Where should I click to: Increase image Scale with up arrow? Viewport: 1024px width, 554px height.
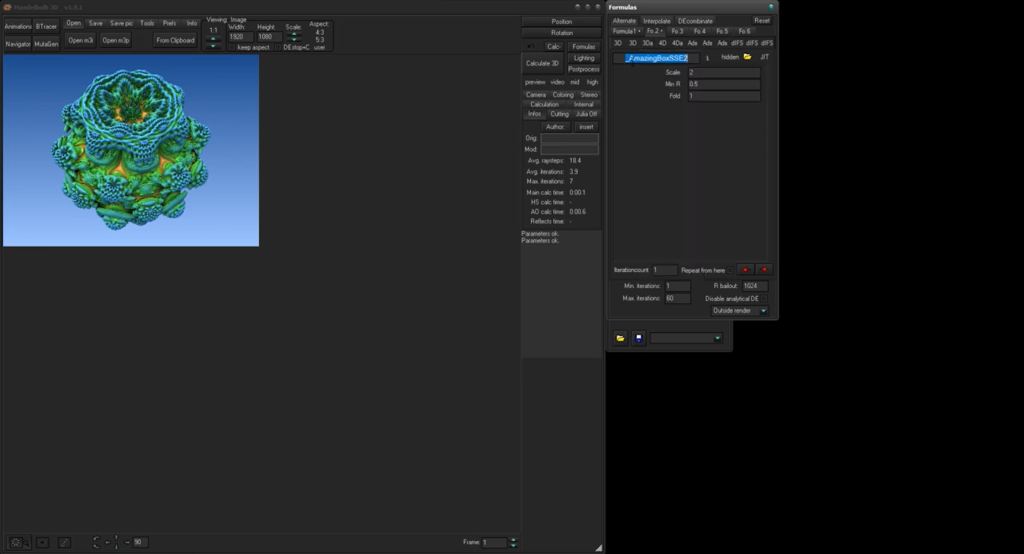294,33
